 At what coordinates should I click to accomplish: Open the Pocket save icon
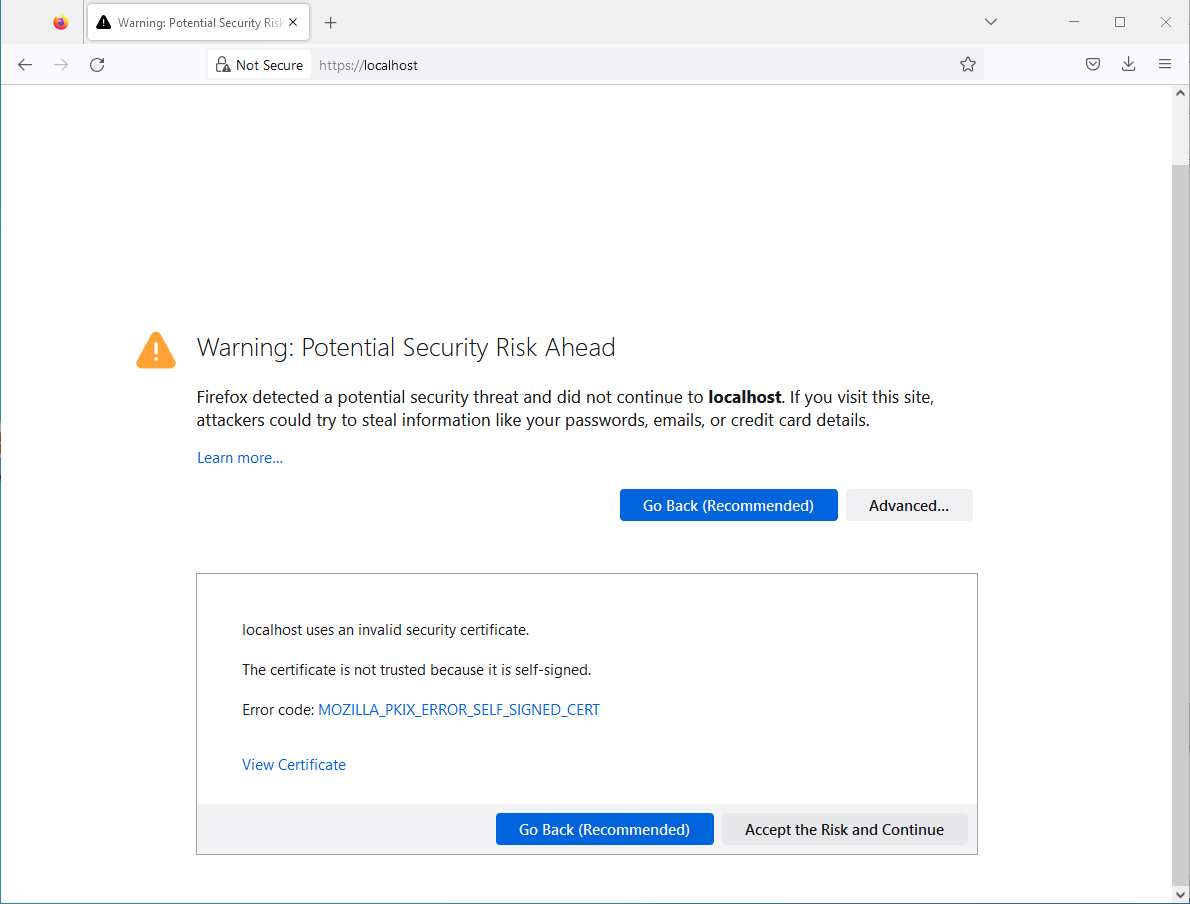click(1092, 64)
